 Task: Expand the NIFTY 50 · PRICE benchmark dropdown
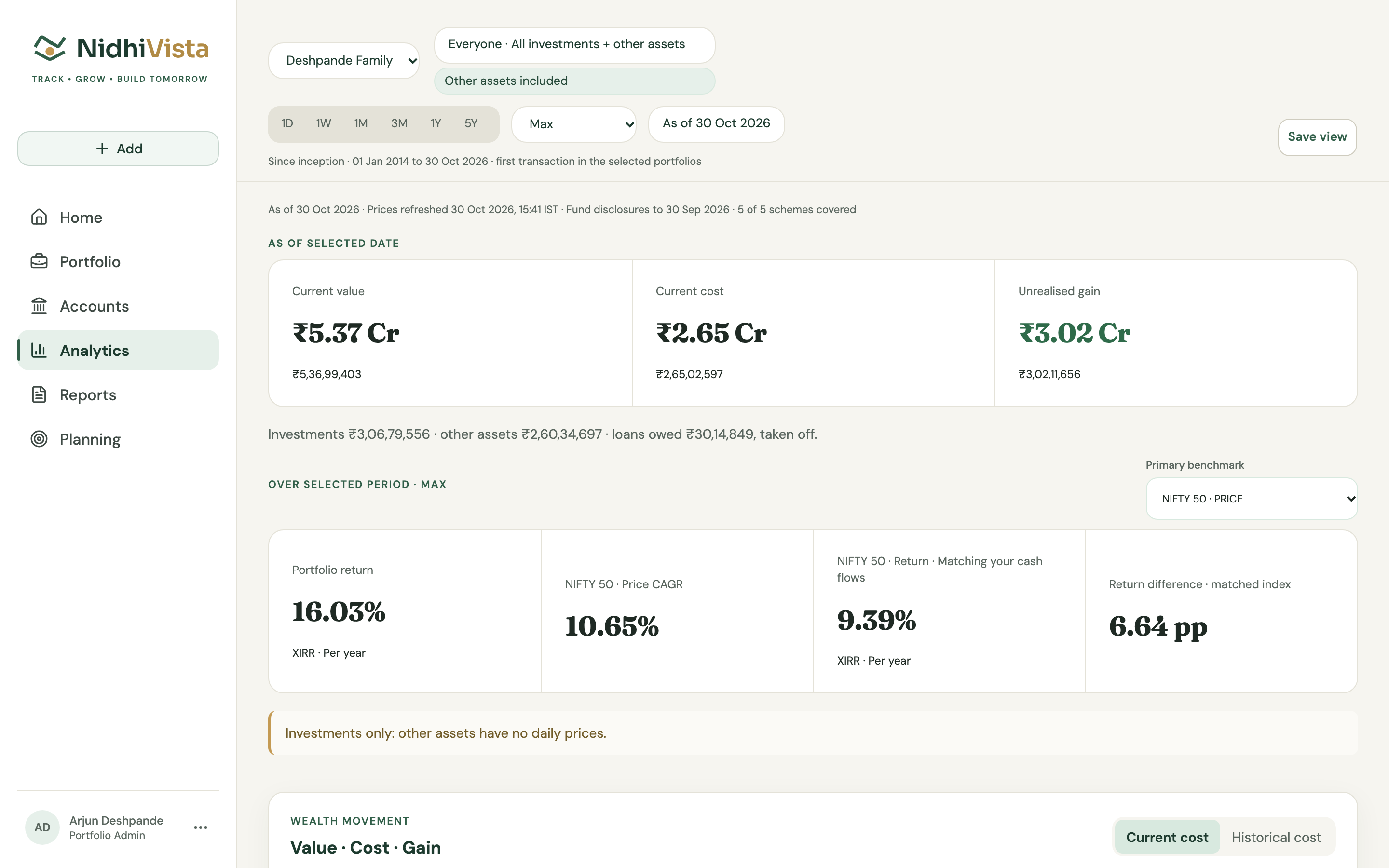click(x=1251, y=499)
